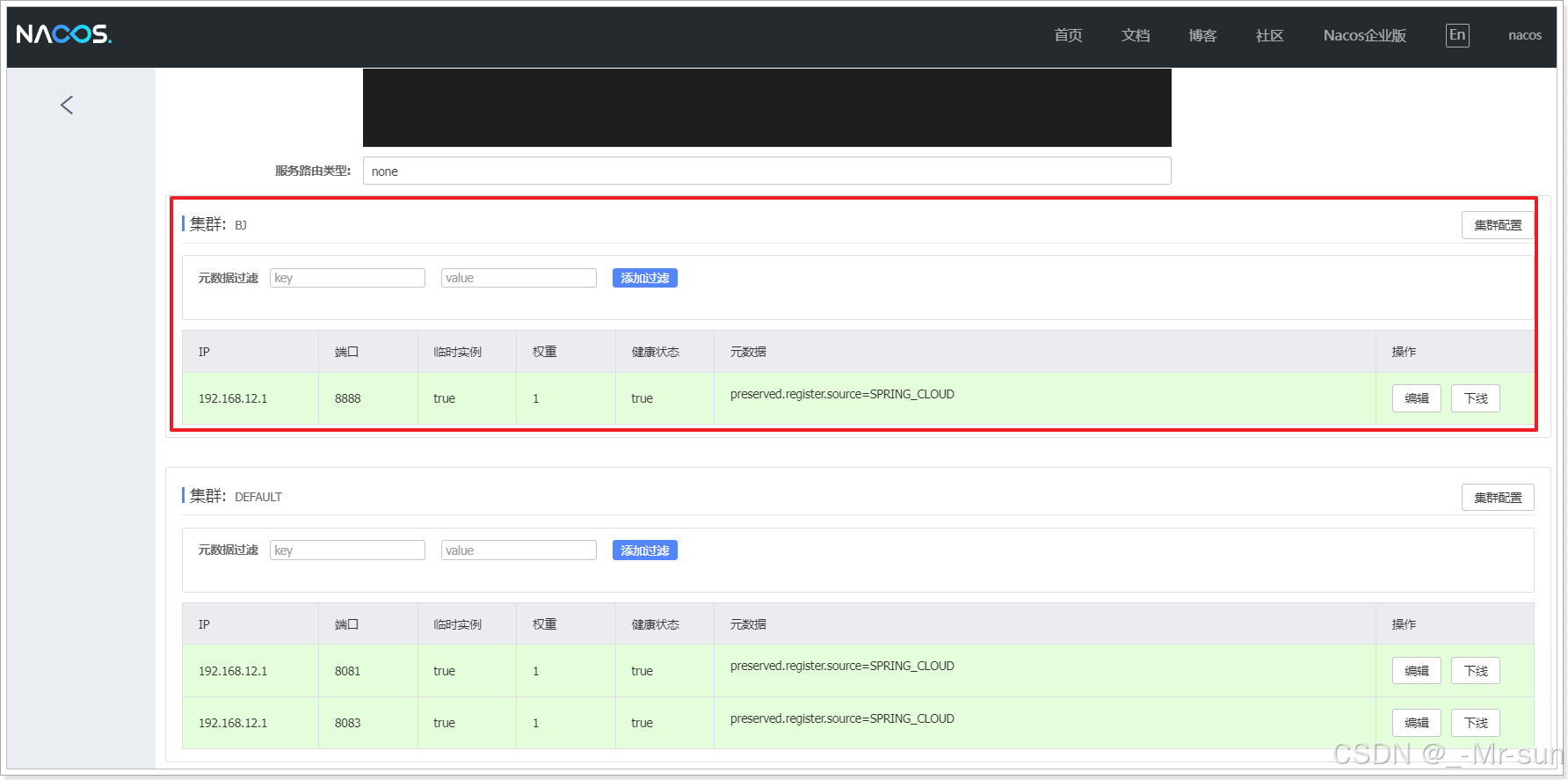The image size is (1568, 780).
Task: Click IP 192.168.12.1 in the 8083 row
Action: click(x=233, y=723)
